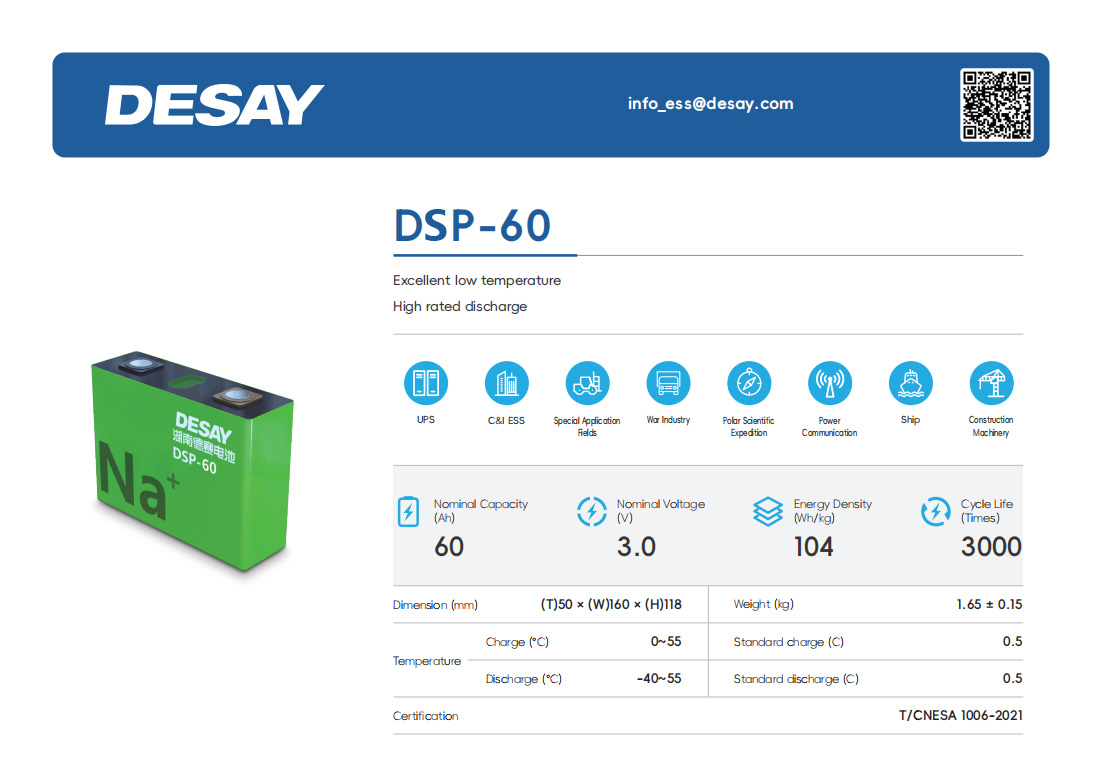Click the UPS application icon

point(426,383)
